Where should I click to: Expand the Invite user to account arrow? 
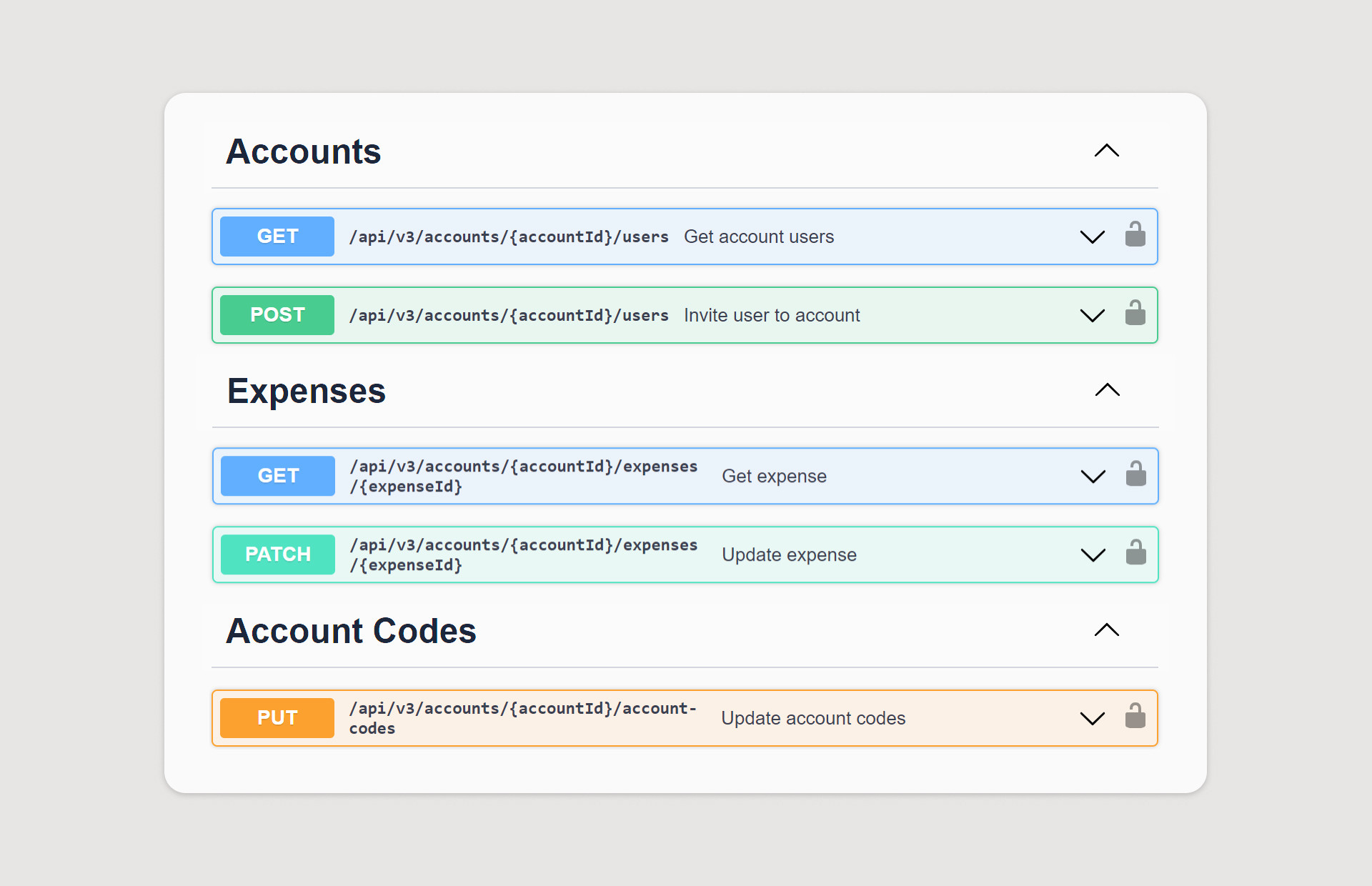(1092, 315)
